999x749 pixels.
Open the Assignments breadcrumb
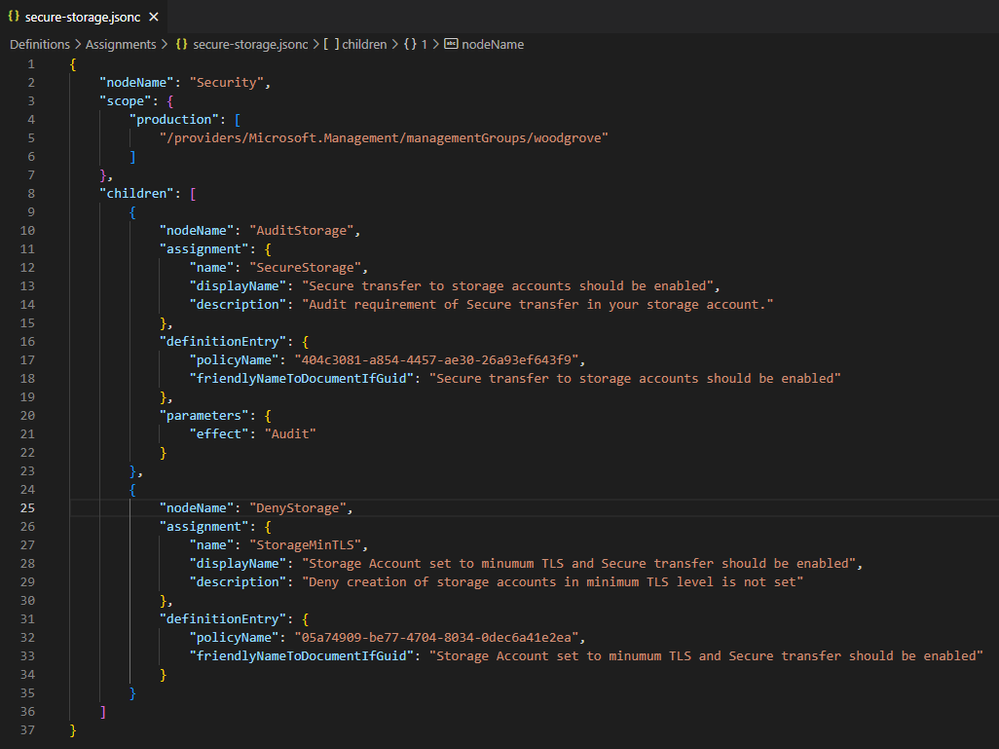coord(120,45)
